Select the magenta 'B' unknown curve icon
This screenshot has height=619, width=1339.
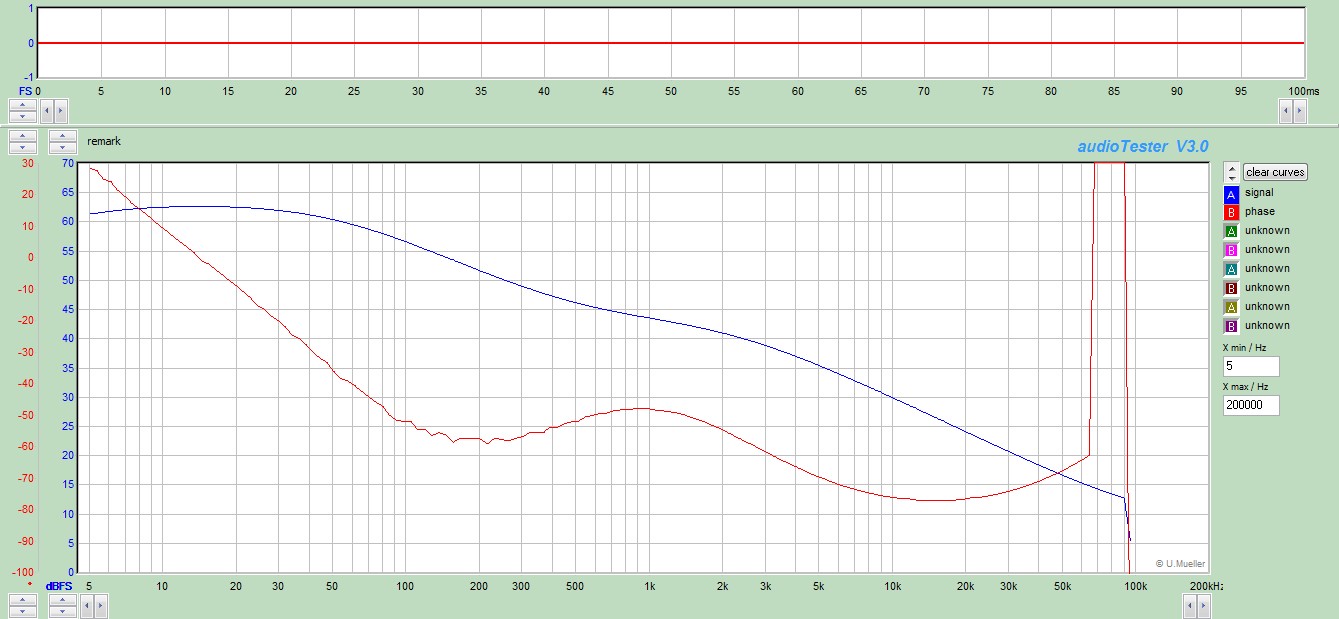pyautogui.click(x=1231, y=250)
